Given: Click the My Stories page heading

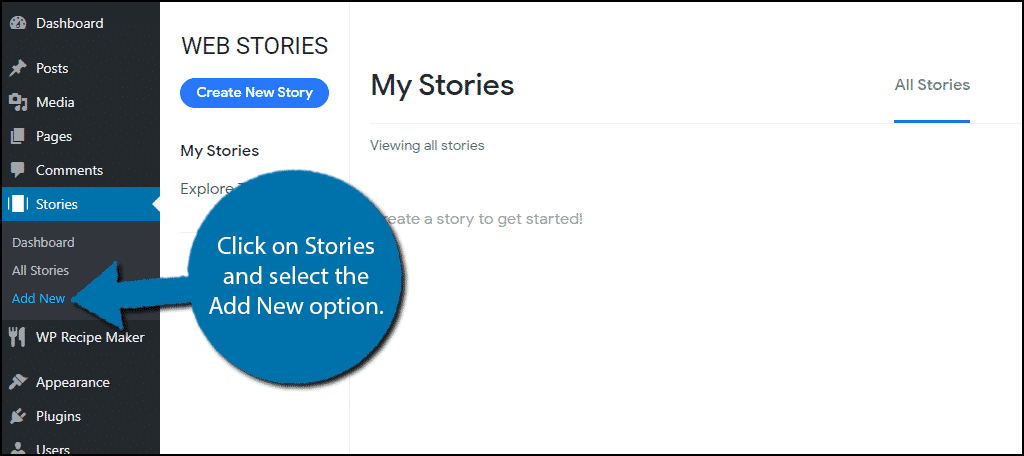Looking at the screenshot, I should coord(443,86).
